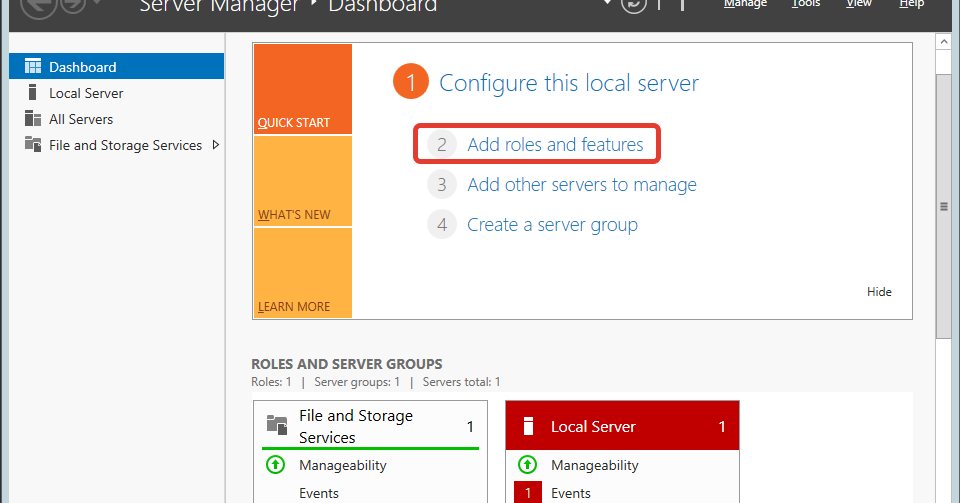Click the forward navigation arrow
The image size is (960, 503).
pos(74,5)
